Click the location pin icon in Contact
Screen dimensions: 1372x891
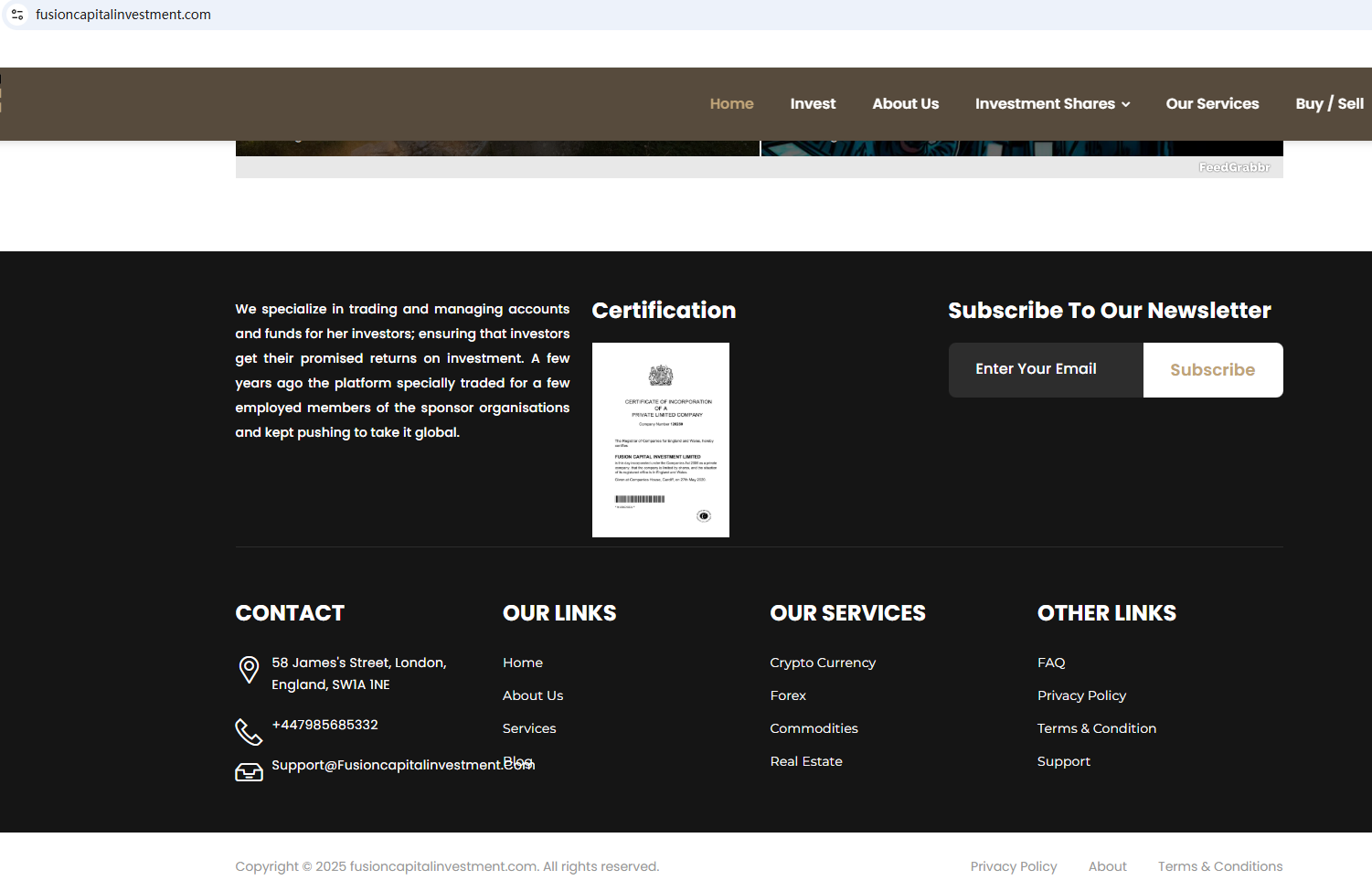[x=249, y=670]
